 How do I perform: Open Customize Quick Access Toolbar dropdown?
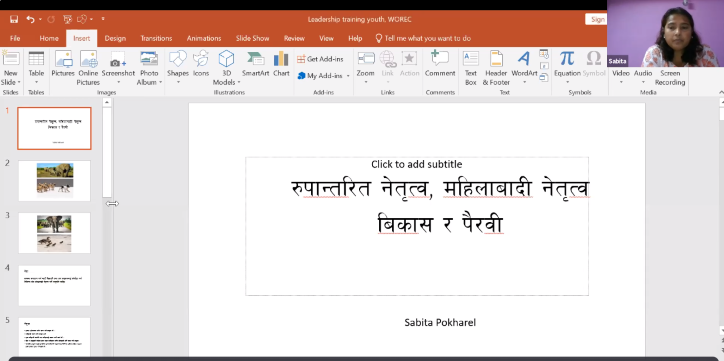tap(103, 19)
